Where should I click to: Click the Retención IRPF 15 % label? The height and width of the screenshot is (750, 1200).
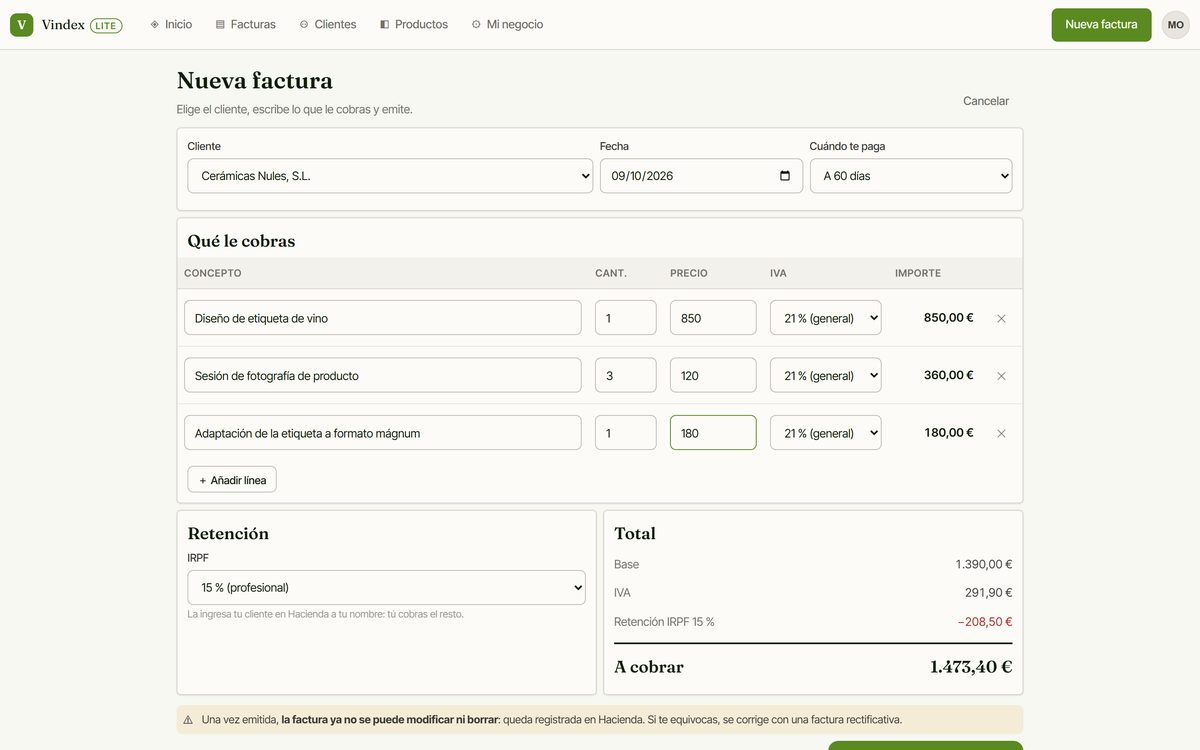point(664,622)
